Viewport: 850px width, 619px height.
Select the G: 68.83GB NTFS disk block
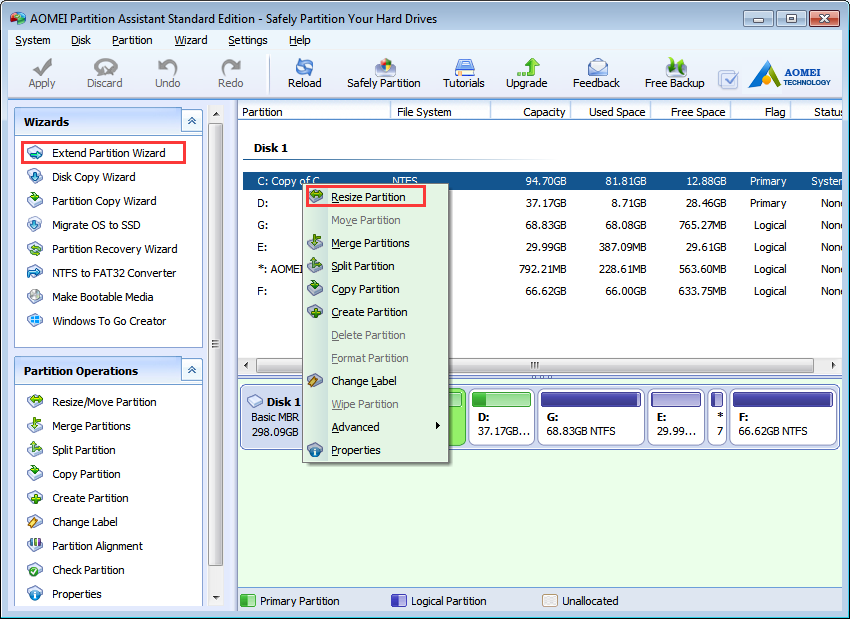click(x=591, y=416)
